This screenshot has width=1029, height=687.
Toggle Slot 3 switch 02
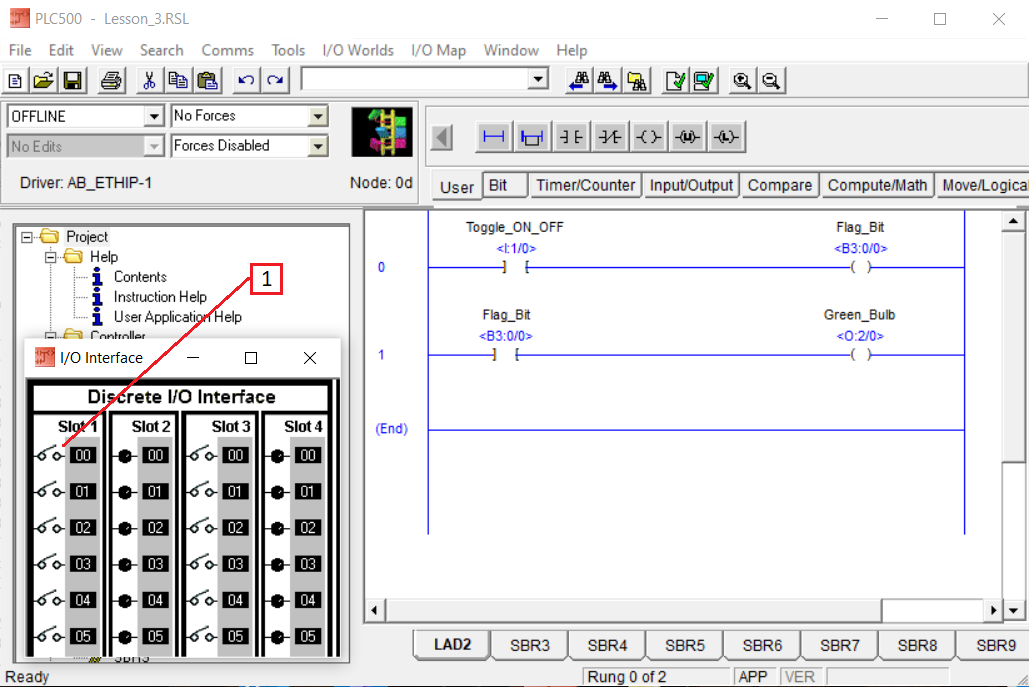pyautogui.click(x=202, y=526)
